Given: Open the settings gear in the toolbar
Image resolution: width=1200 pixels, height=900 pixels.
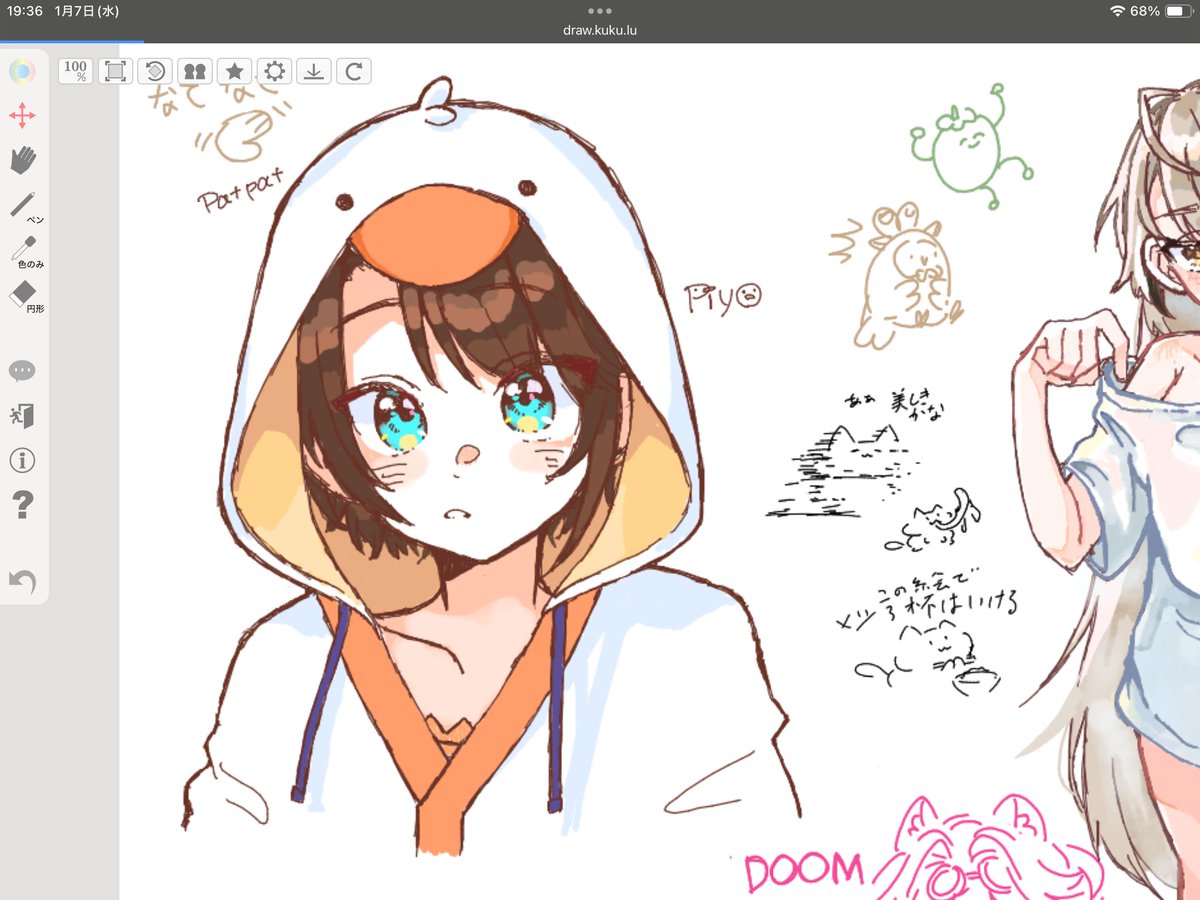Looking at the screenshot, I should (x=274, y=70).
